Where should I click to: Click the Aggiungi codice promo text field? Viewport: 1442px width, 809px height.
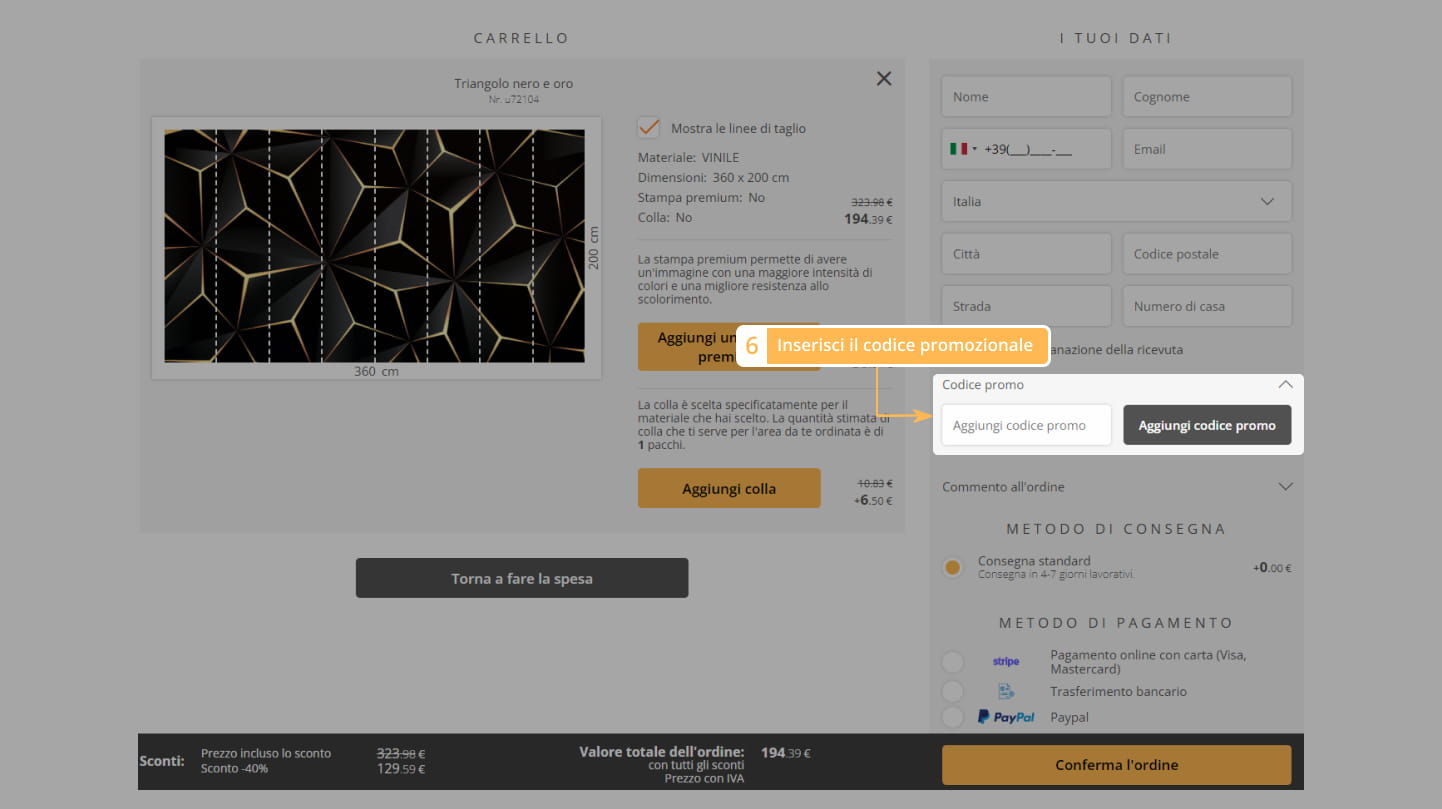pyautogui.click(x=1026, y=425)
